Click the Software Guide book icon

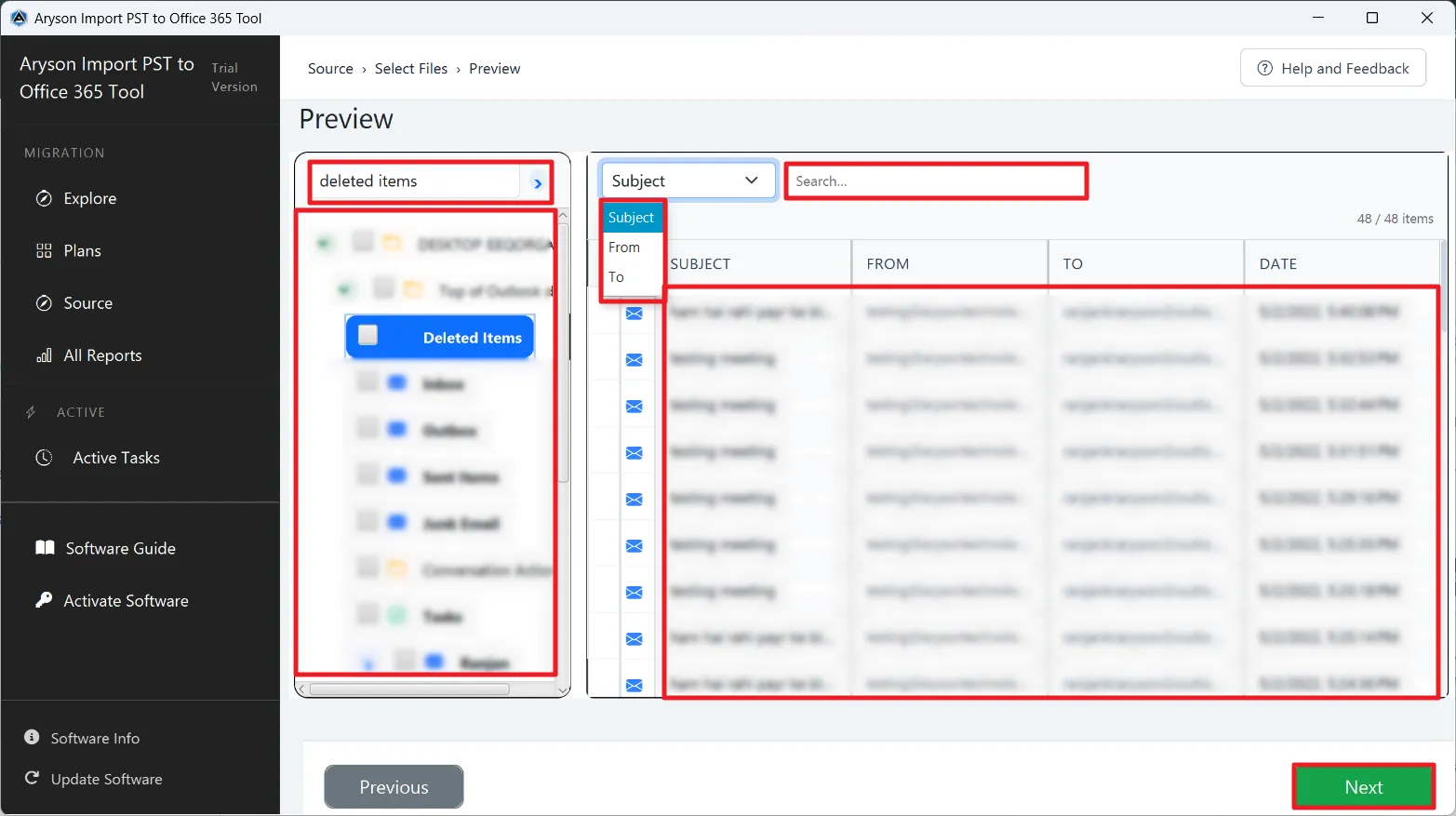pos(45,547)
